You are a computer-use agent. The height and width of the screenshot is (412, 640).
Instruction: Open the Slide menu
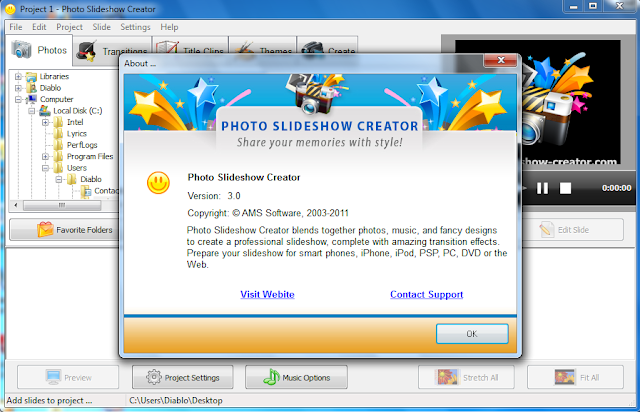point(101,27)
